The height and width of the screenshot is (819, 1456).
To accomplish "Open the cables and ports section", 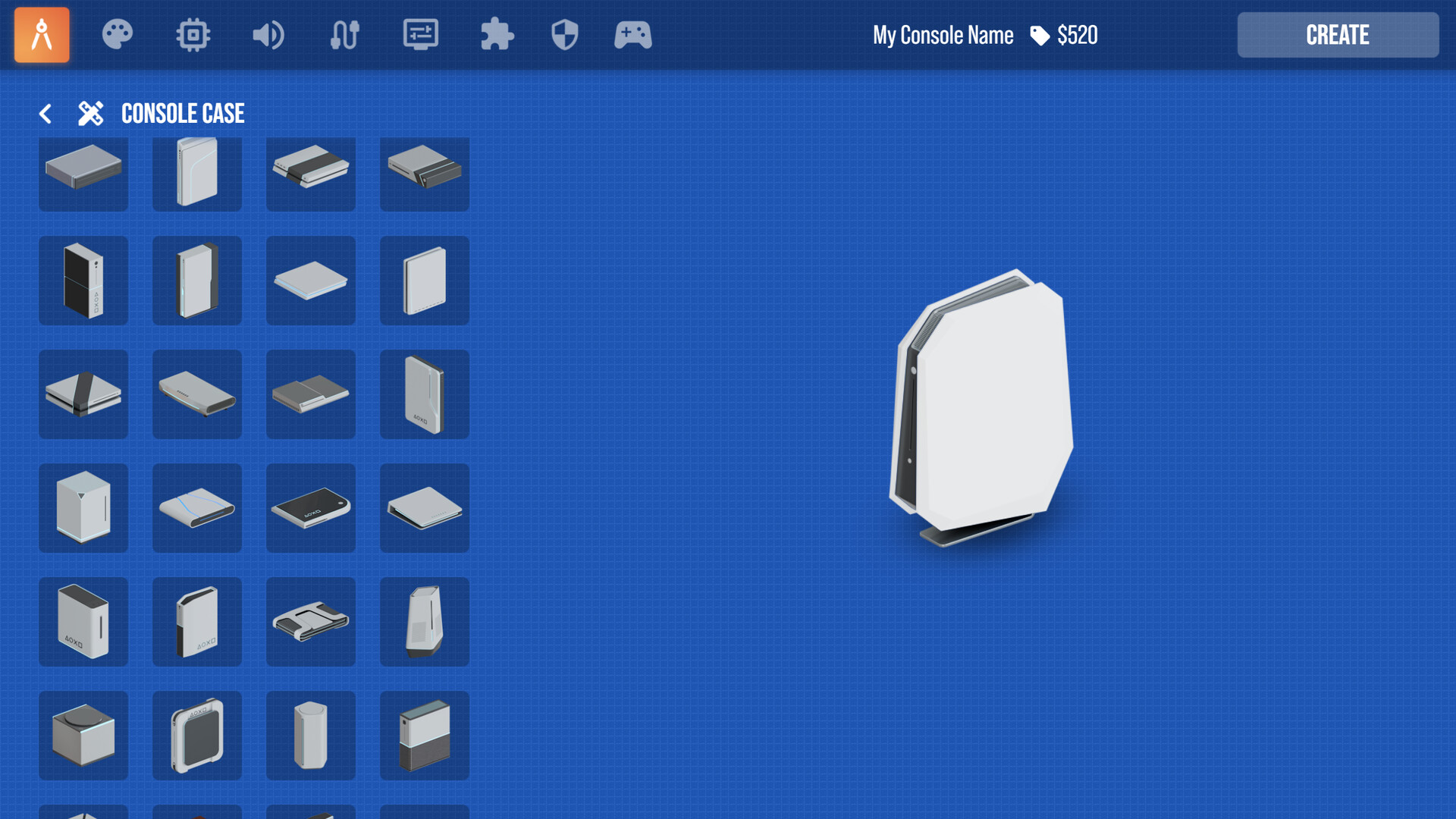I will (x=345, y=34).
